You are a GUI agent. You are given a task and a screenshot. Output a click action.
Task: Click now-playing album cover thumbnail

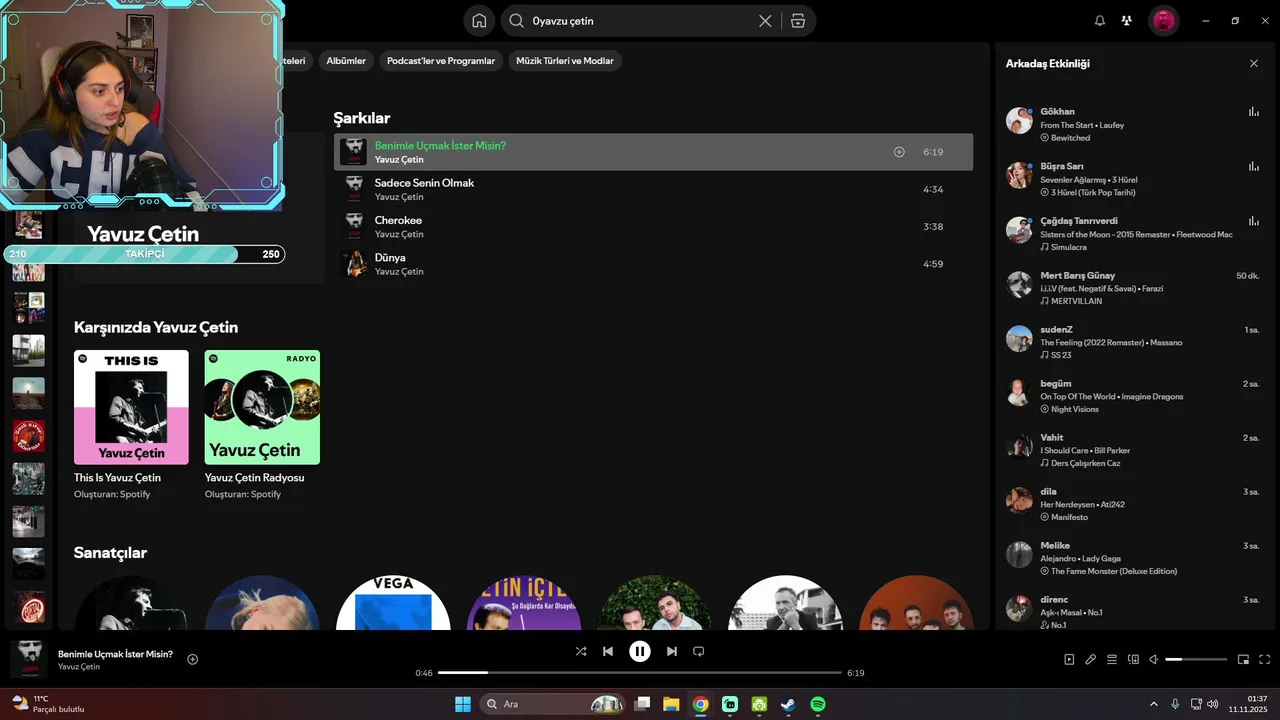point(29,659)
